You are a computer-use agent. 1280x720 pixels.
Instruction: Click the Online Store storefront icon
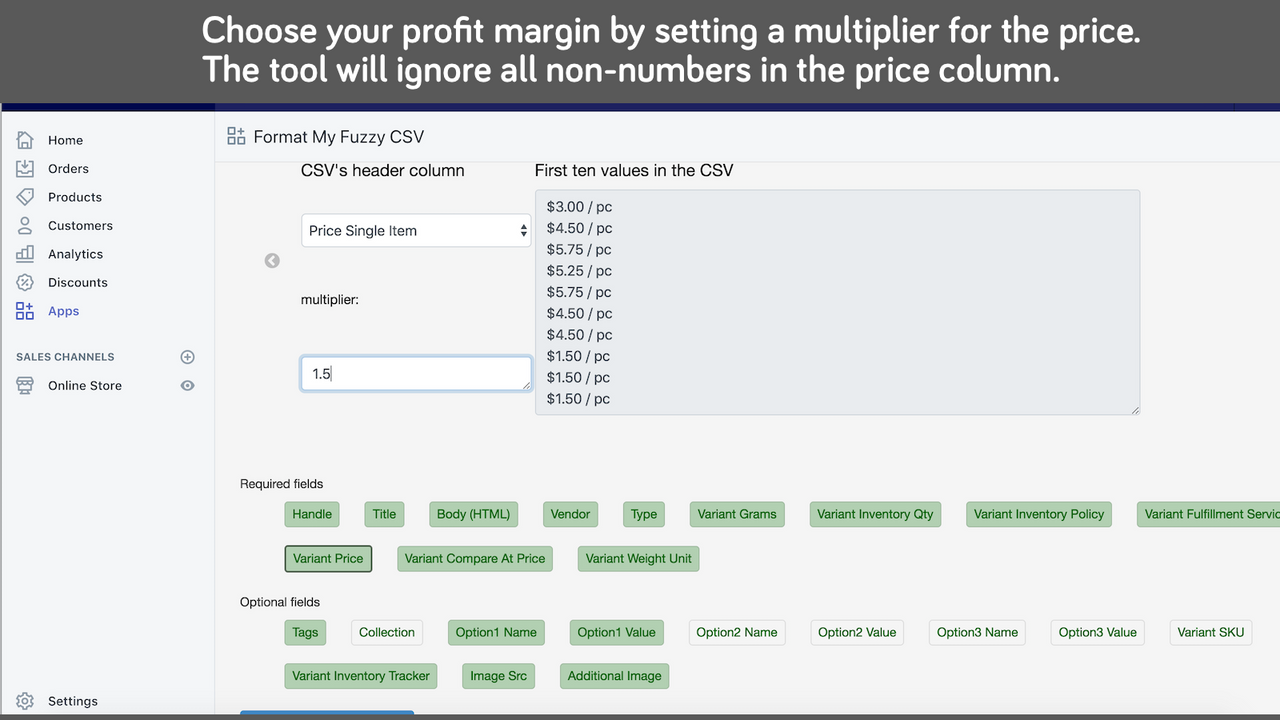coord(25,386)
